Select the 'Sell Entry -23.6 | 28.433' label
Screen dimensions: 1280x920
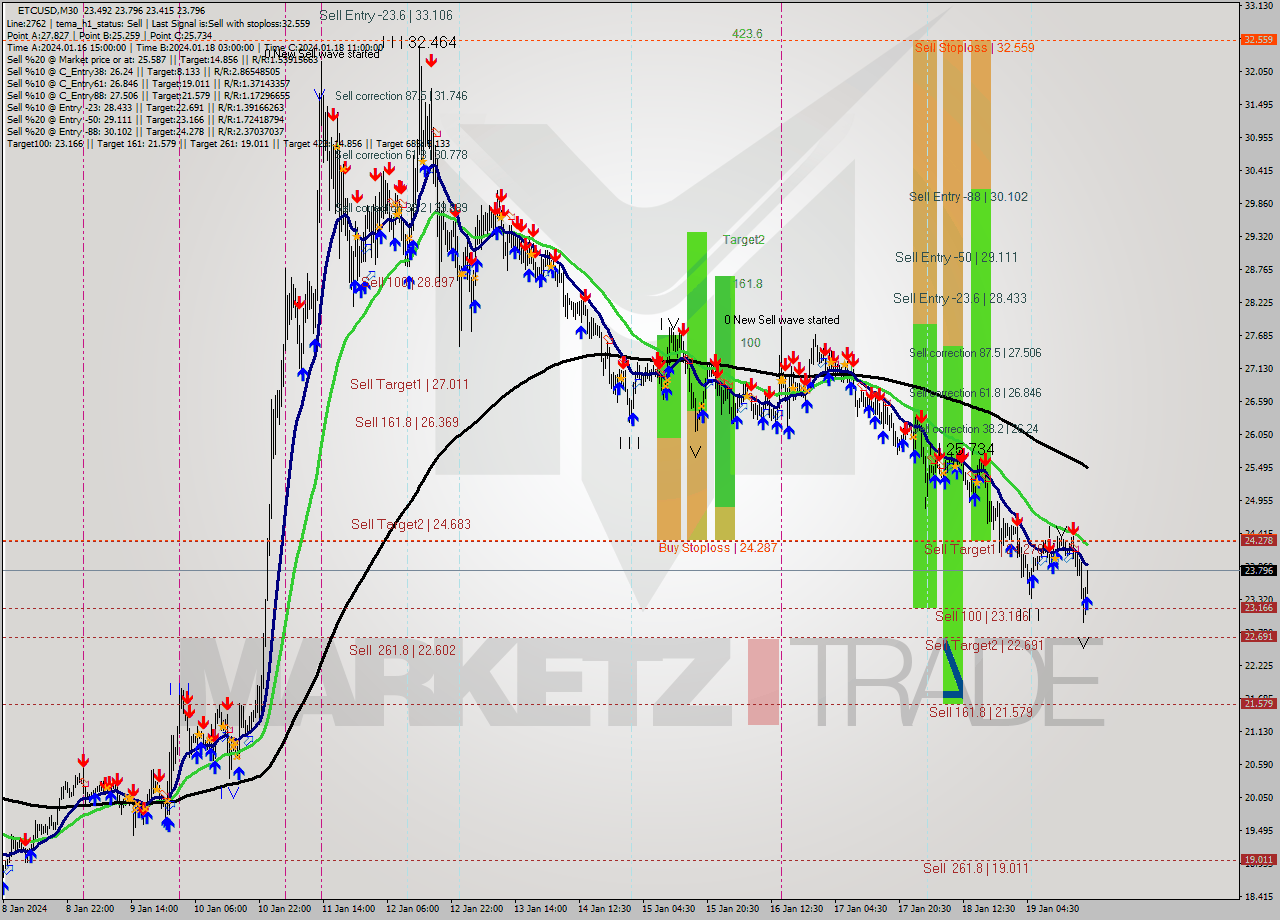960,298
